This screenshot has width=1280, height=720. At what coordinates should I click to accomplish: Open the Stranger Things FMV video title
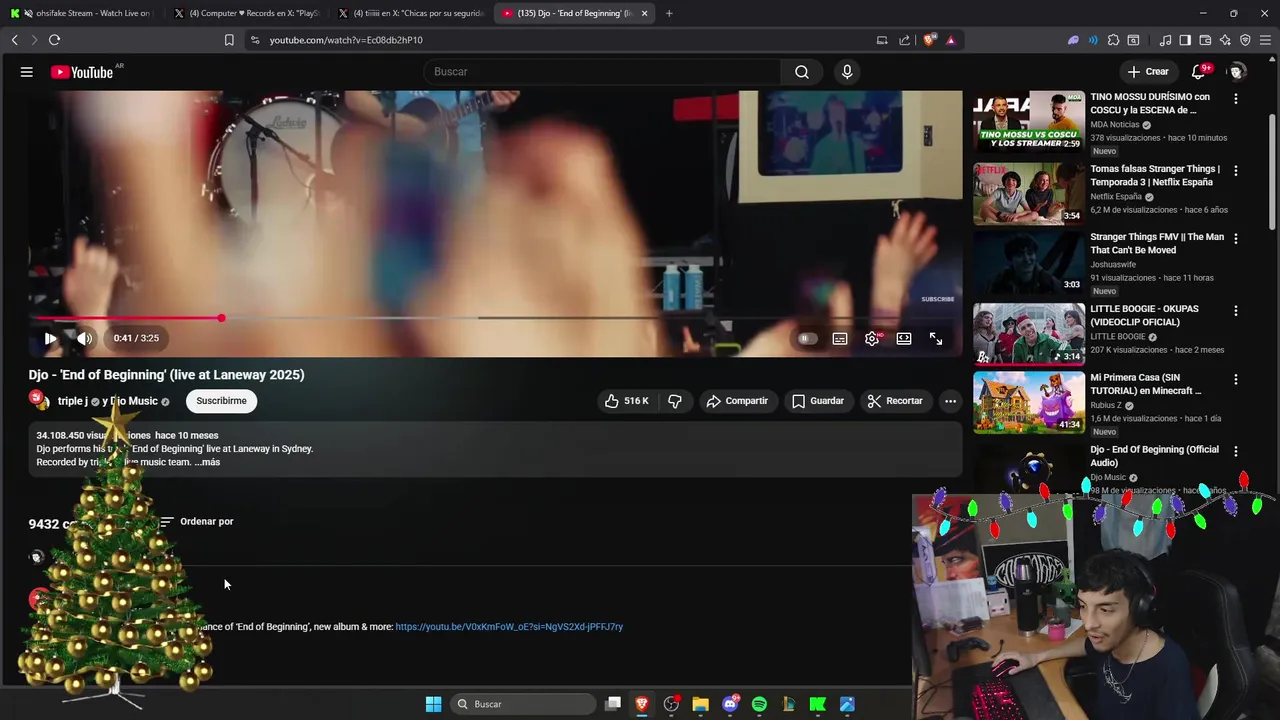pyautogui.click(x=1157, y=244)
